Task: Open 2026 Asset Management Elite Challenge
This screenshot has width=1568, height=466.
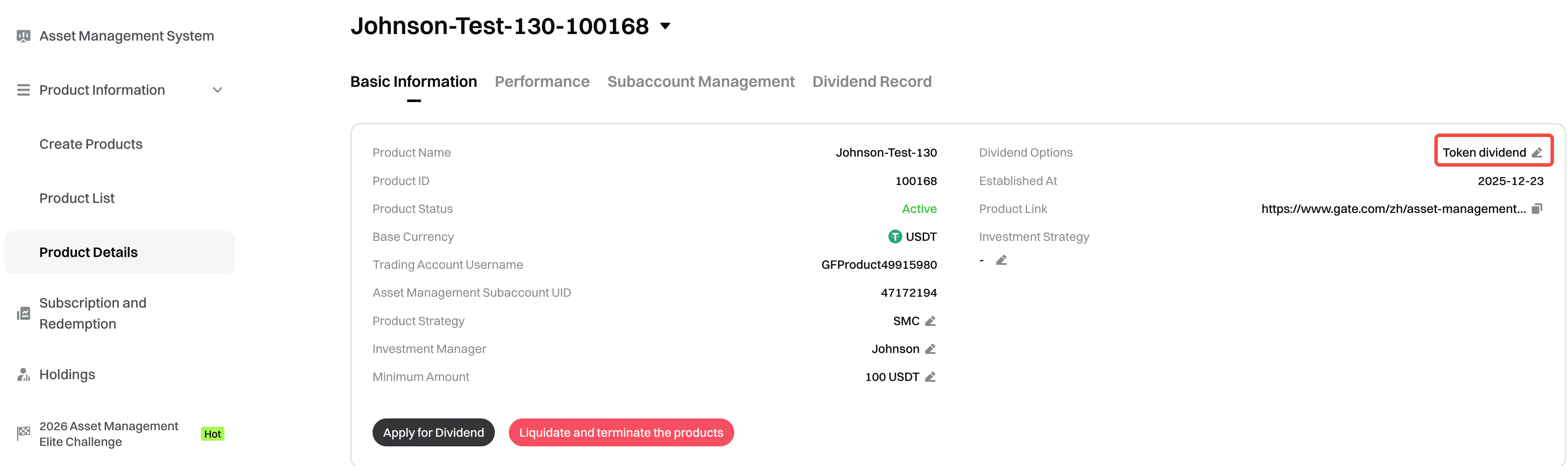Action: click(108, 434)
